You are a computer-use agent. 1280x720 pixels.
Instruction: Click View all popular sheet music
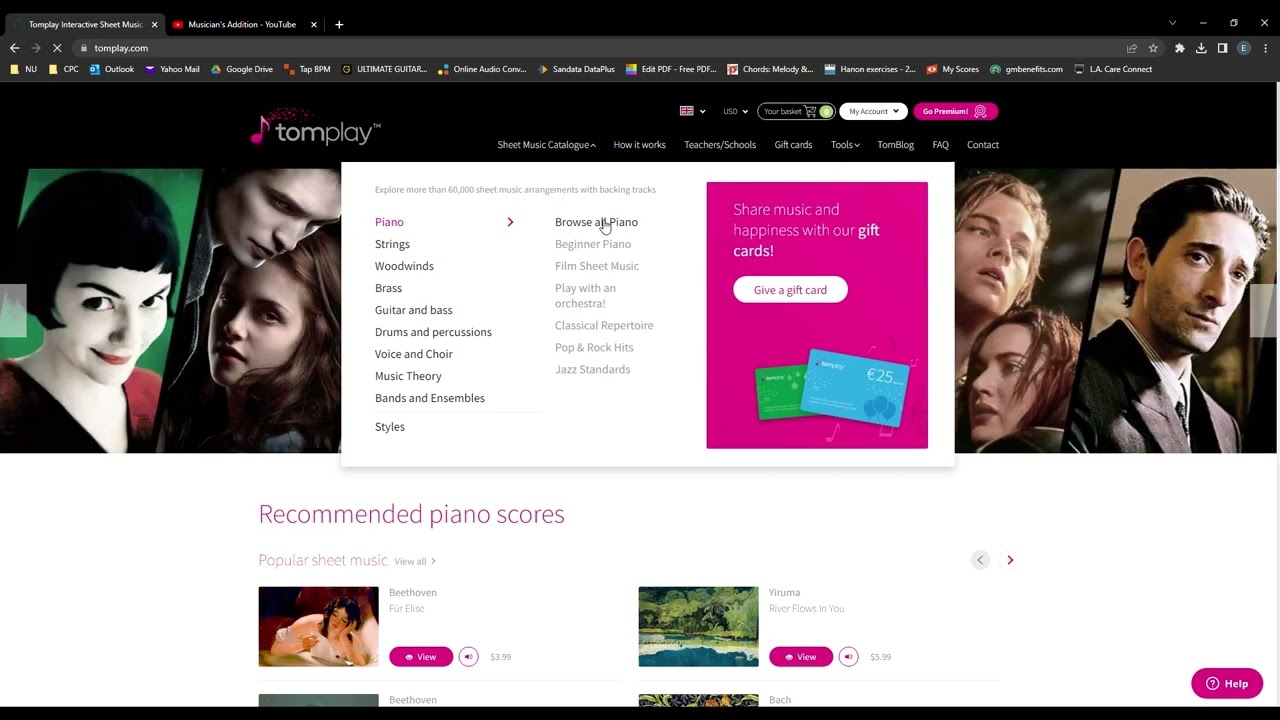(415, 562)
